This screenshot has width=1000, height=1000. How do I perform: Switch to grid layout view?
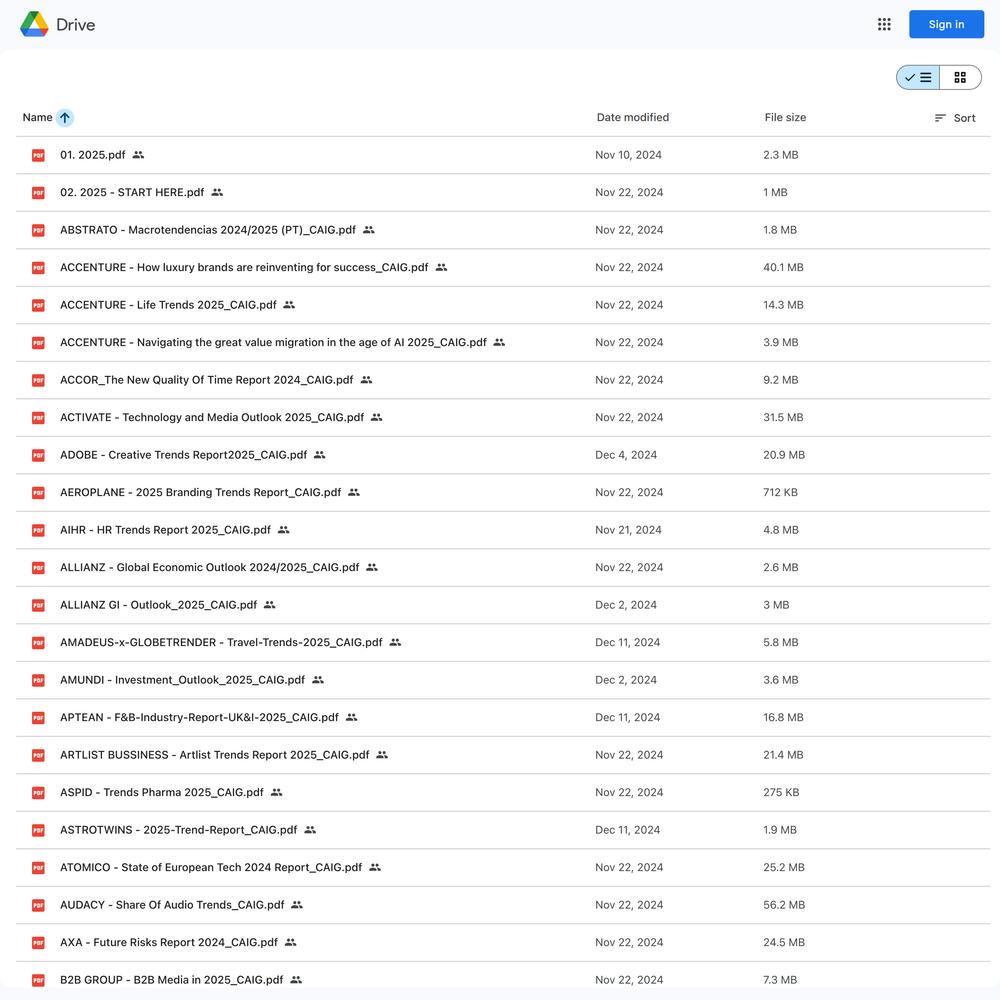[x=960, y=78]
